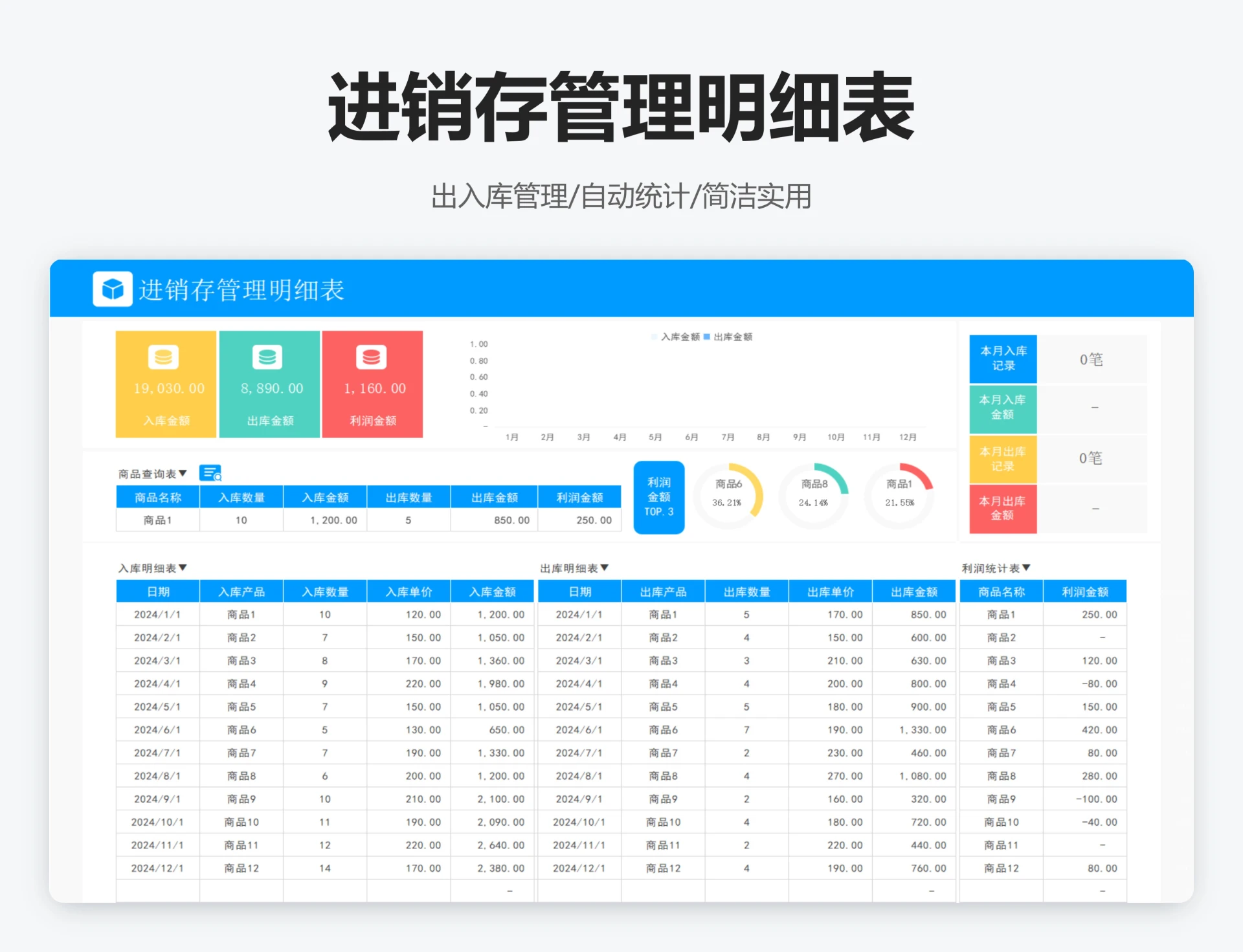Click the 本月出库金额 red card
The height and width of the screenshot is (952, 1243).
[1002, 509]
